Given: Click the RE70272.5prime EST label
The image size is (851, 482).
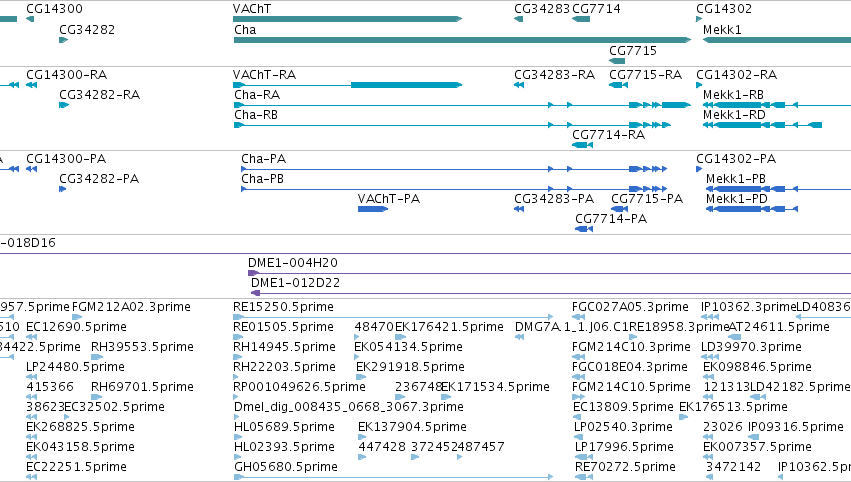Looking at the screenshot, I should [x=626, y=467].
